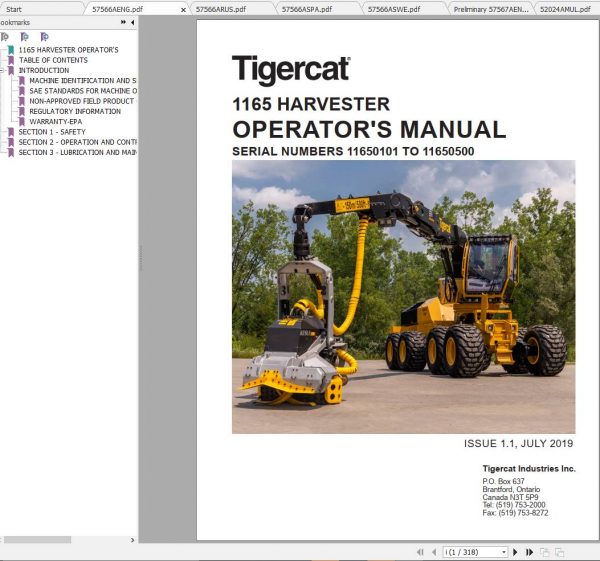Click the first bookmark toolbar icon

(5, 37)
